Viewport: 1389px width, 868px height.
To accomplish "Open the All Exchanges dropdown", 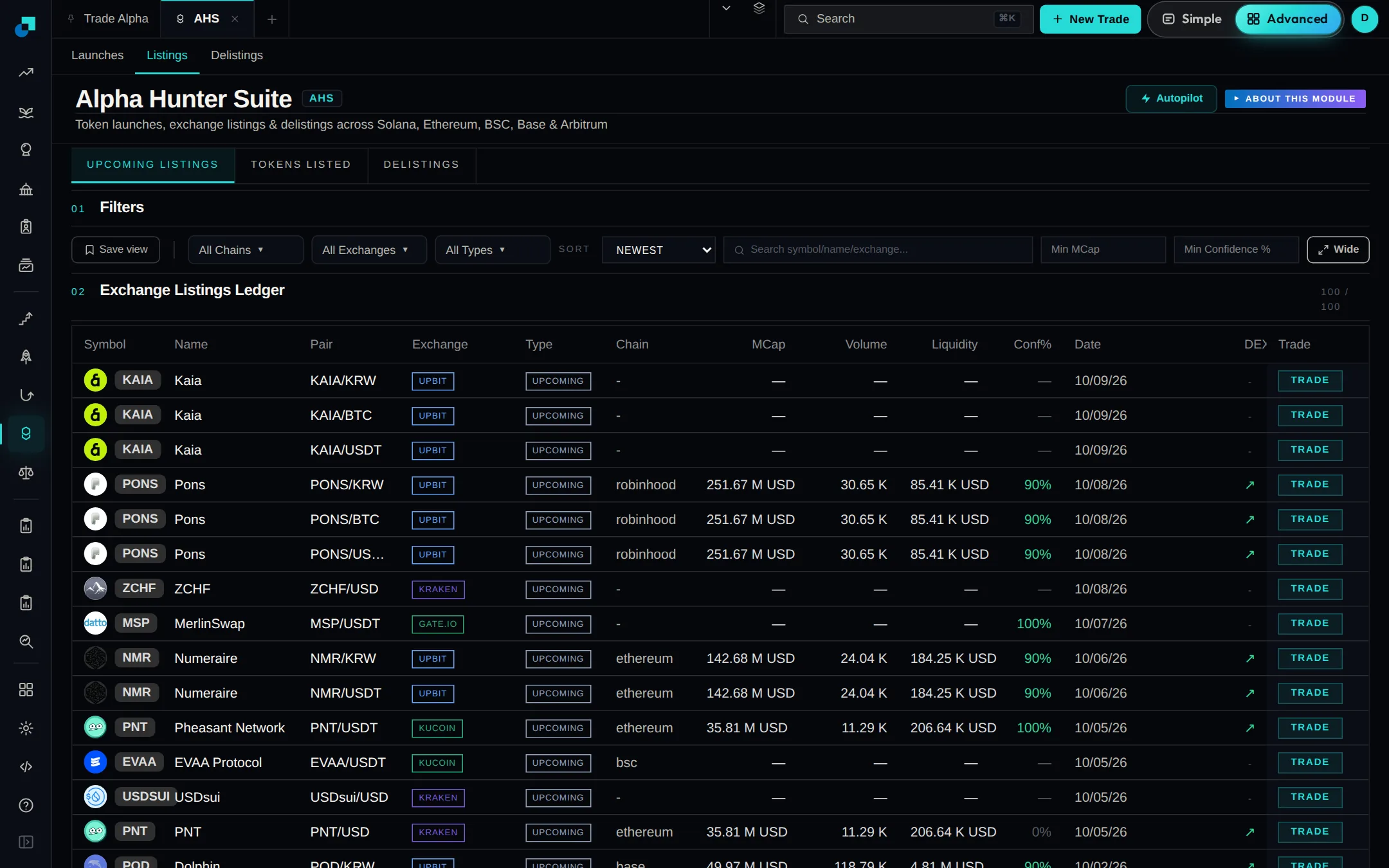I will click(x=368, y=249).
